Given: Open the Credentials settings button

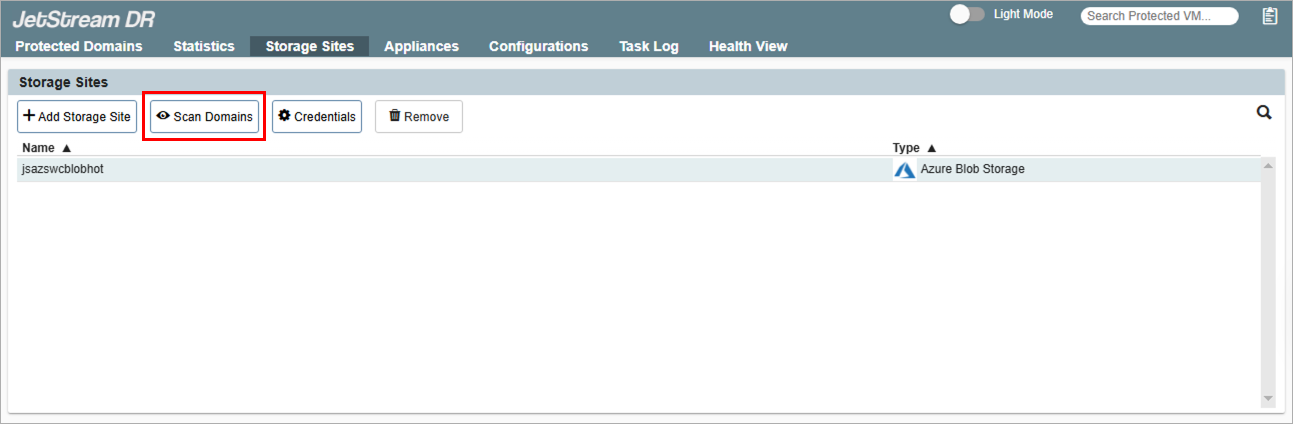Looking at the screenshot, I should [x=317, y=117].
